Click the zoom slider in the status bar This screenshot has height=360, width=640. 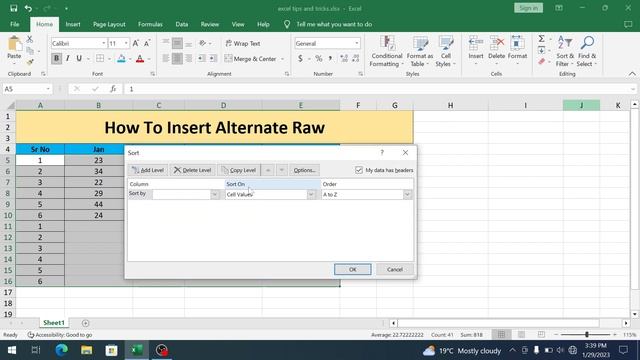587,335
